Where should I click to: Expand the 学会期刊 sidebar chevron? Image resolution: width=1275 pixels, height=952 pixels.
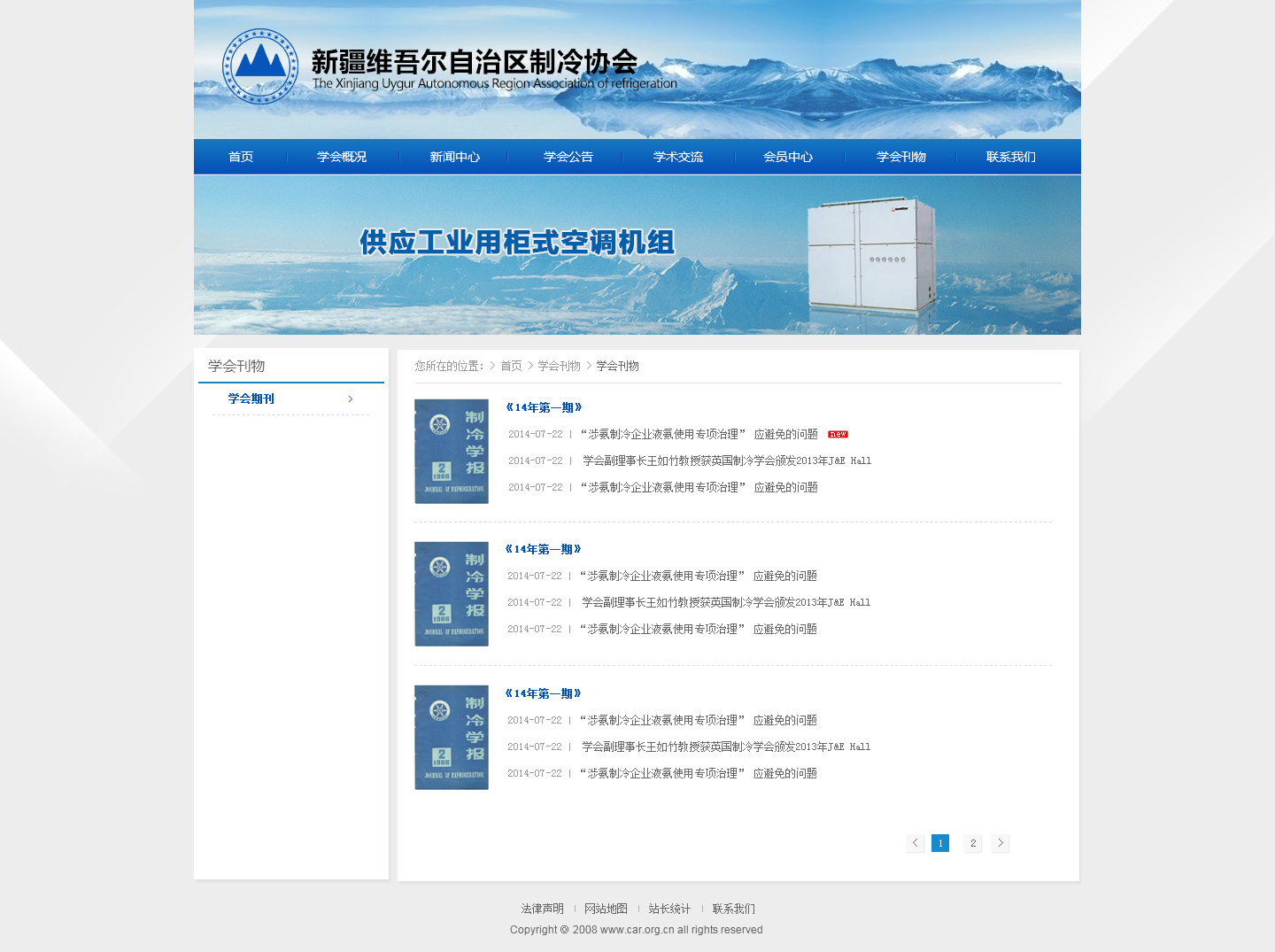(351, 399)
